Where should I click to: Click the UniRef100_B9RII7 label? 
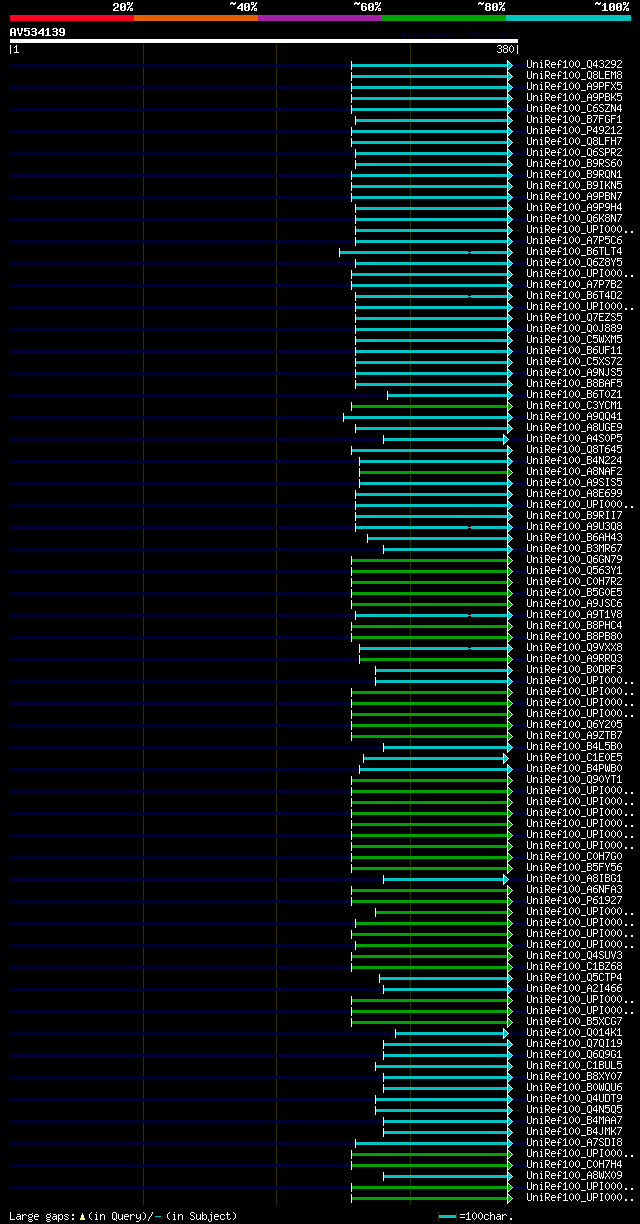(574, 515)
